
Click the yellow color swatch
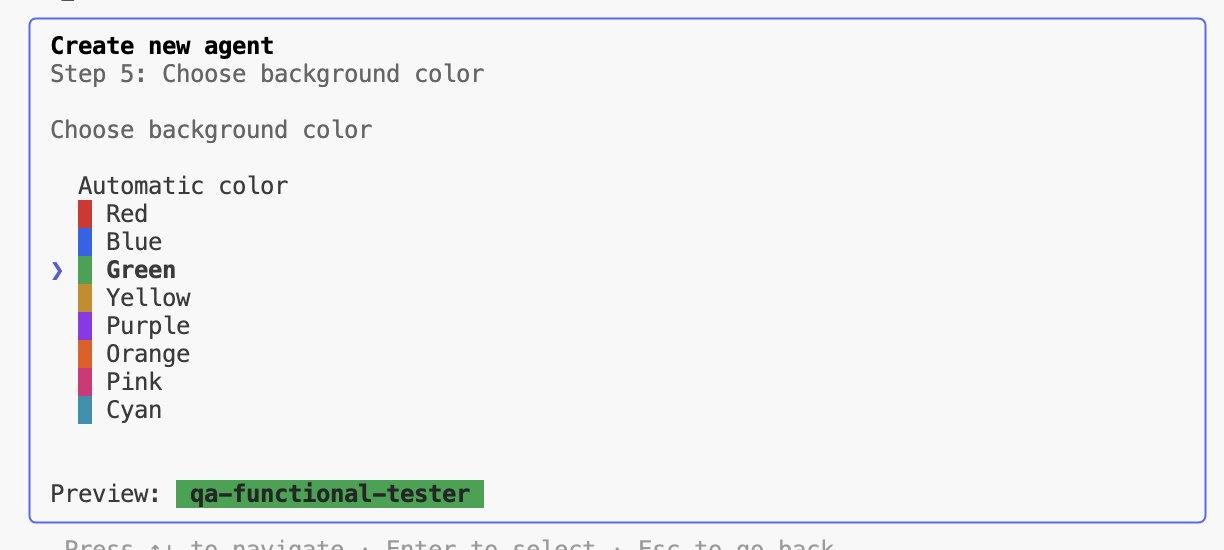coord(85,298)
